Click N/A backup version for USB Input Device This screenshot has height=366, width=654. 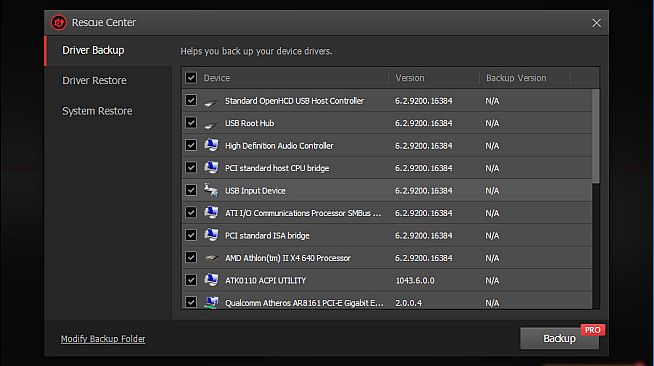pyautogui.click(x=492, y=191)
